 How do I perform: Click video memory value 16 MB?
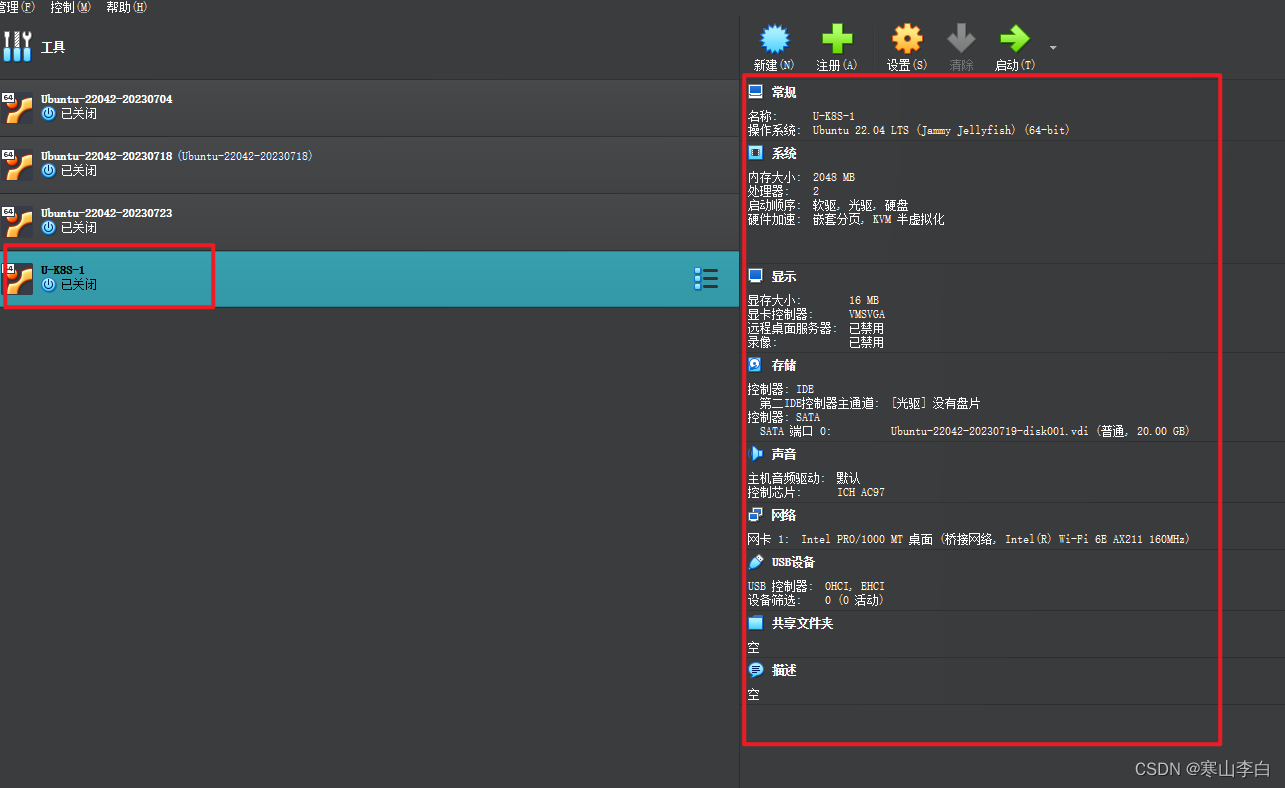click(x=864, y=301)
